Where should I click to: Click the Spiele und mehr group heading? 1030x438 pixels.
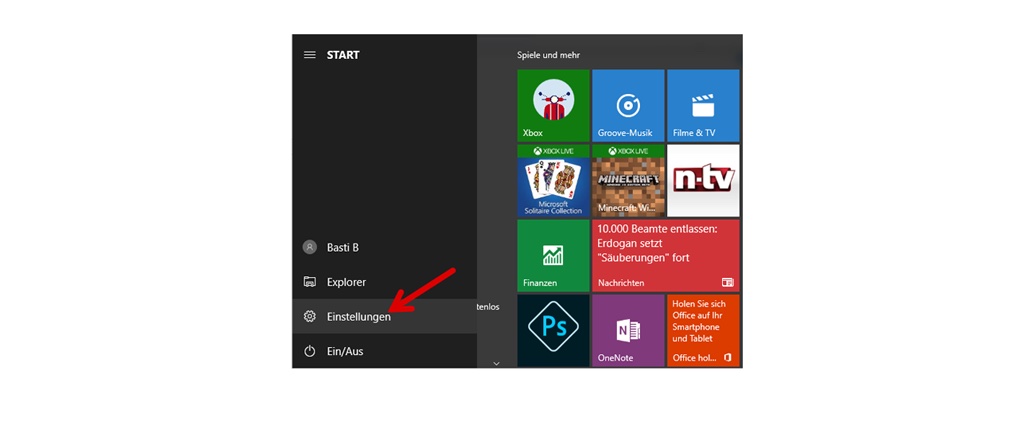549,55
